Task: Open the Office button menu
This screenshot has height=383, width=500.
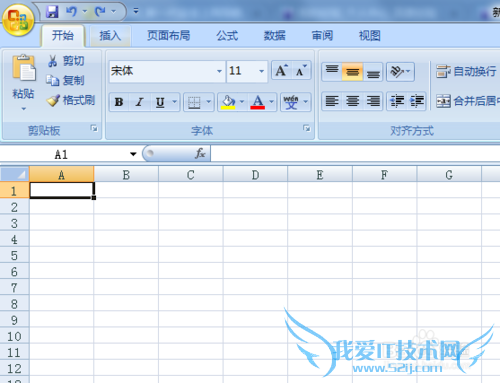Action: [x=18, y=19]
